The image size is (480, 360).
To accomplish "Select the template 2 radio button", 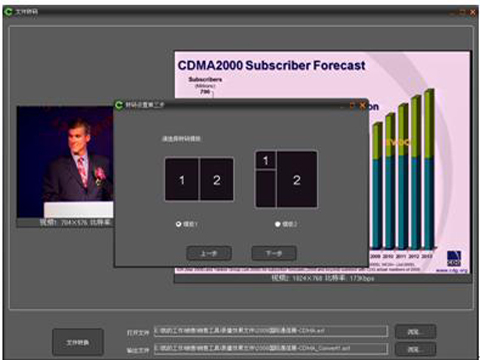I will [x=277, y=224].
